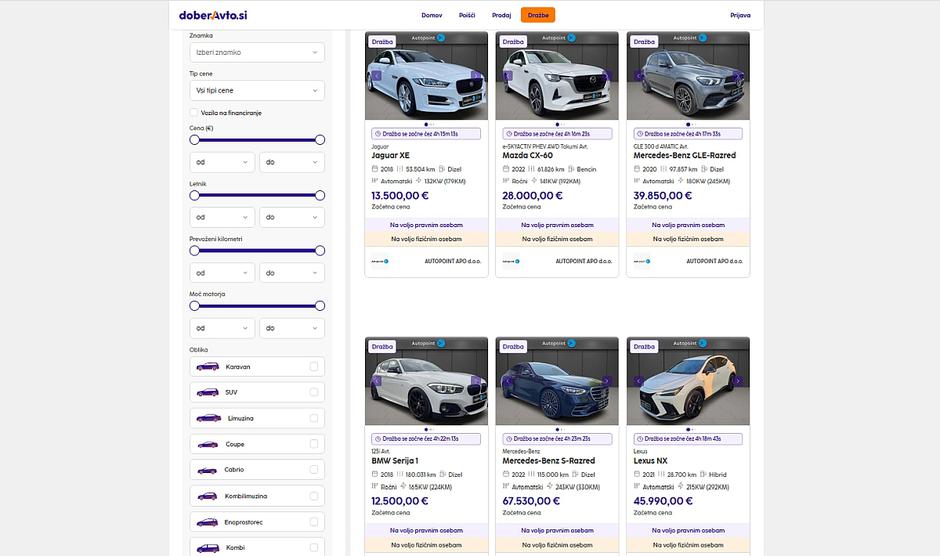Viewport: 940px width, 556px height.
Task: Click the Prijava login link
Action: tap(740, 15)
